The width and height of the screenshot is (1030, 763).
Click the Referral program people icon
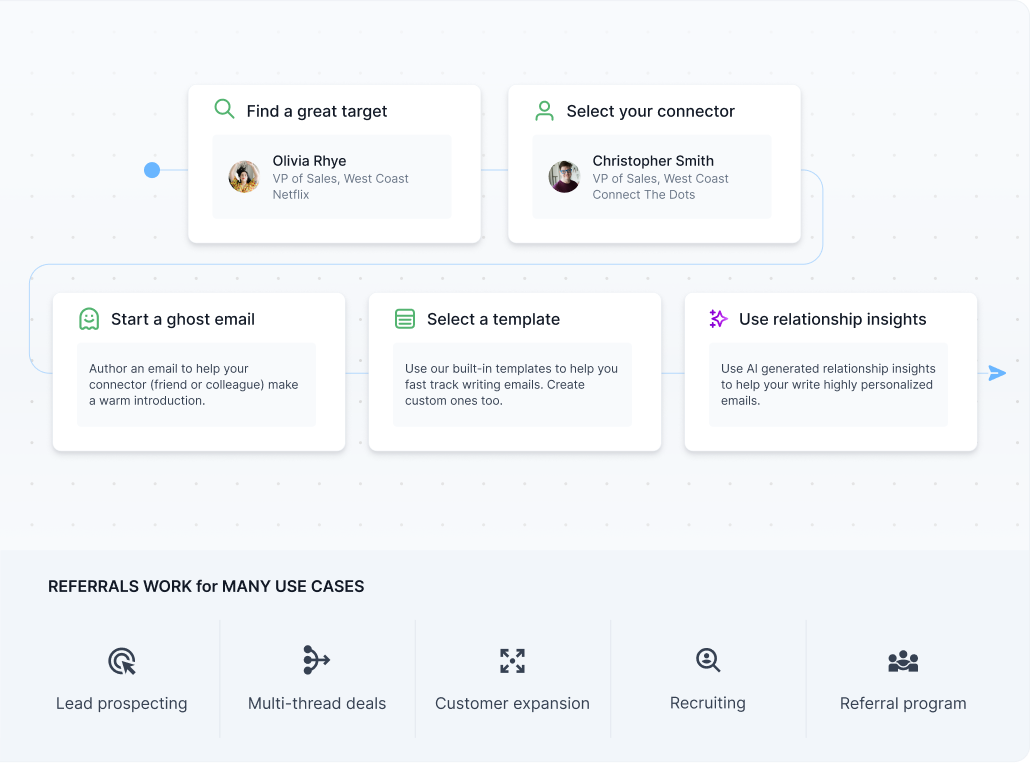(902, 660)
